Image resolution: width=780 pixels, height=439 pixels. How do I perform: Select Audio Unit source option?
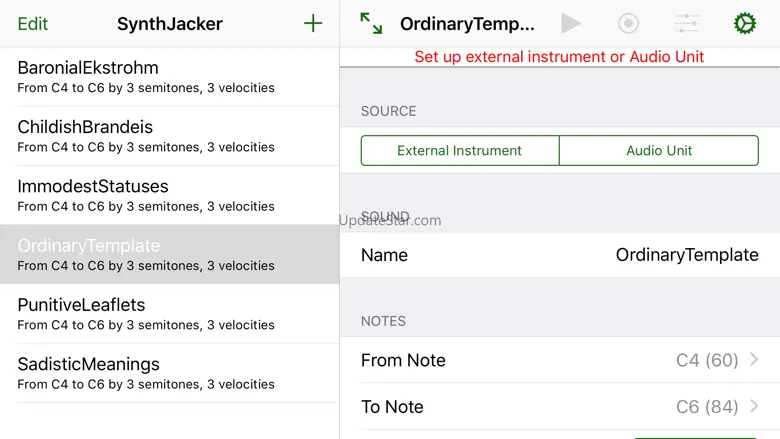coord(659,151)
